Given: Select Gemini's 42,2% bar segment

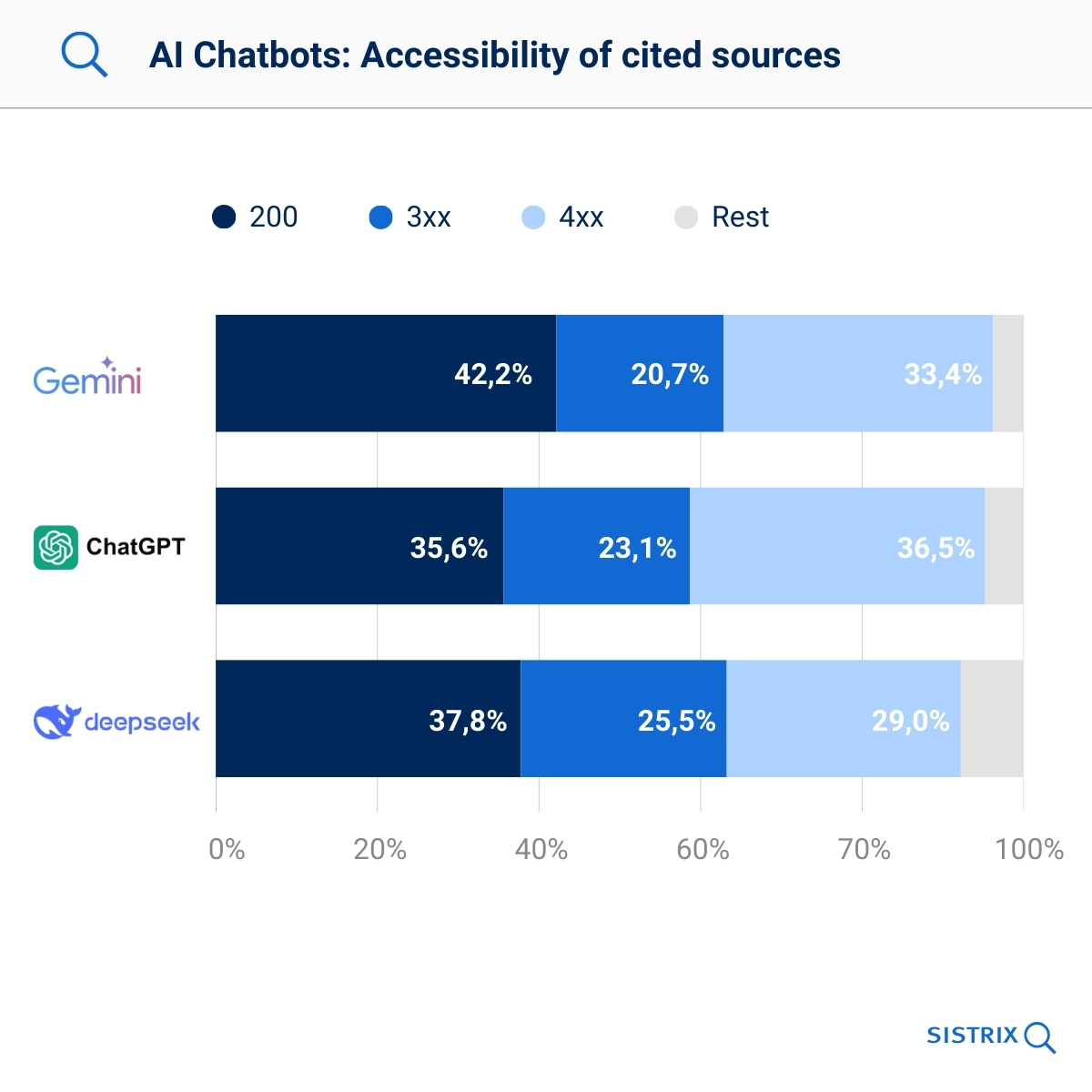Looking at the screenshot, I should pyautogui.click(x=385, y=374).
